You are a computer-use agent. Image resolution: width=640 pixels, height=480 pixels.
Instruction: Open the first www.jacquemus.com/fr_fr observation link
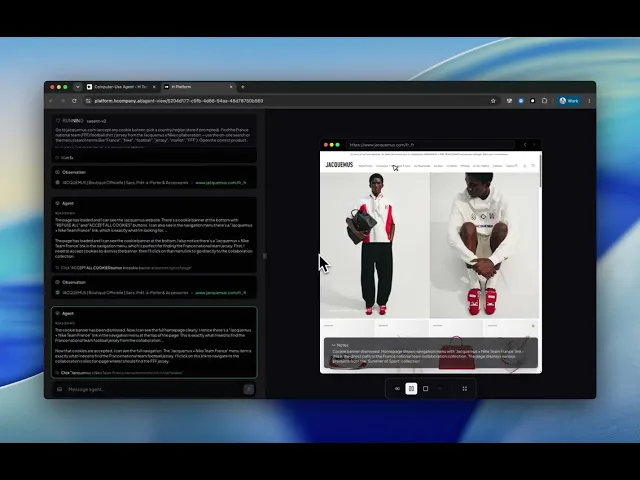(x=220, y=183)
